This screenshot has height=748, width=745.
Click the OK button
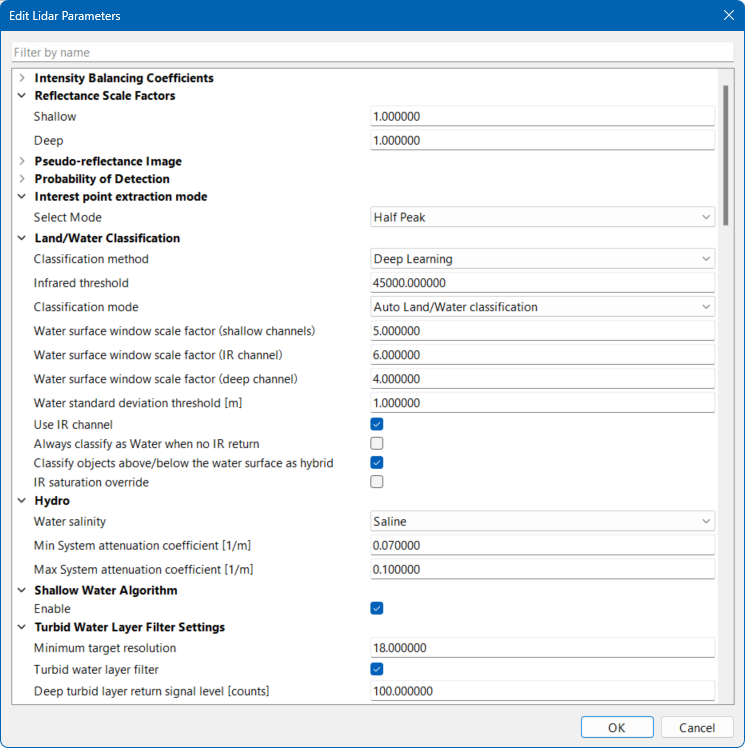click(x=617, y=728)
